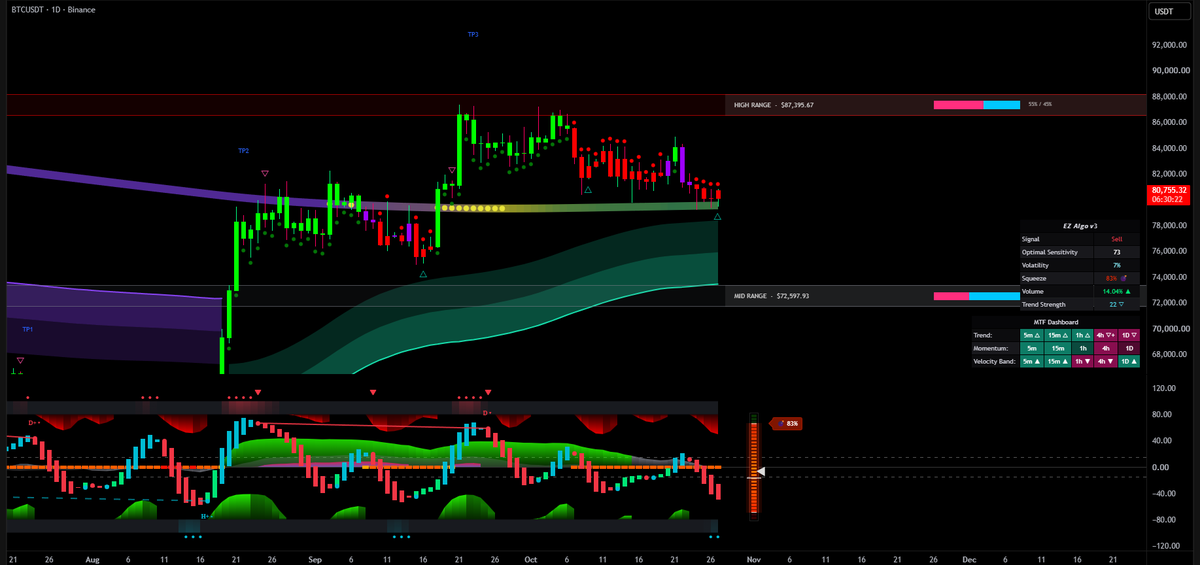Click the TP1 take-profit label
This screenshot has width=1200, height=565.
pos(27,329)
